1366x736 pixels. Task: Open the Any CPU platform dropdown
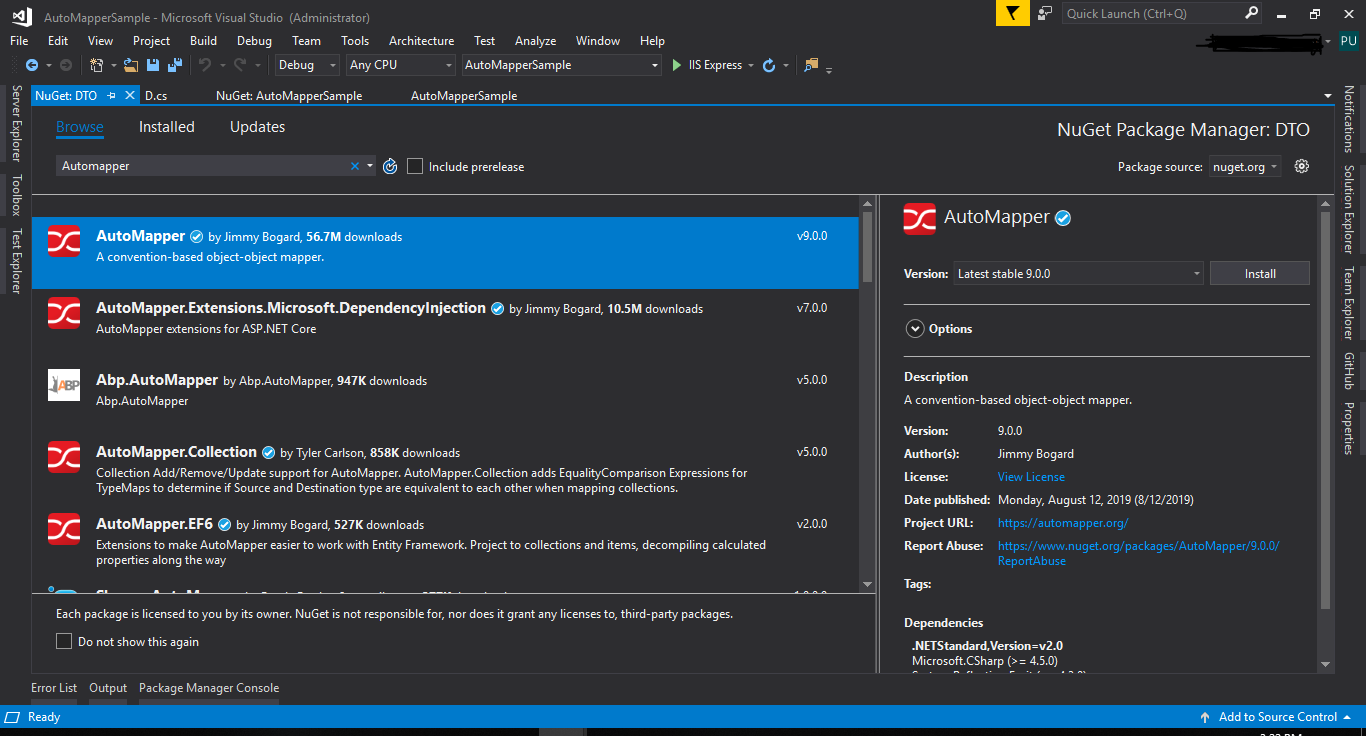coord(400,65)
